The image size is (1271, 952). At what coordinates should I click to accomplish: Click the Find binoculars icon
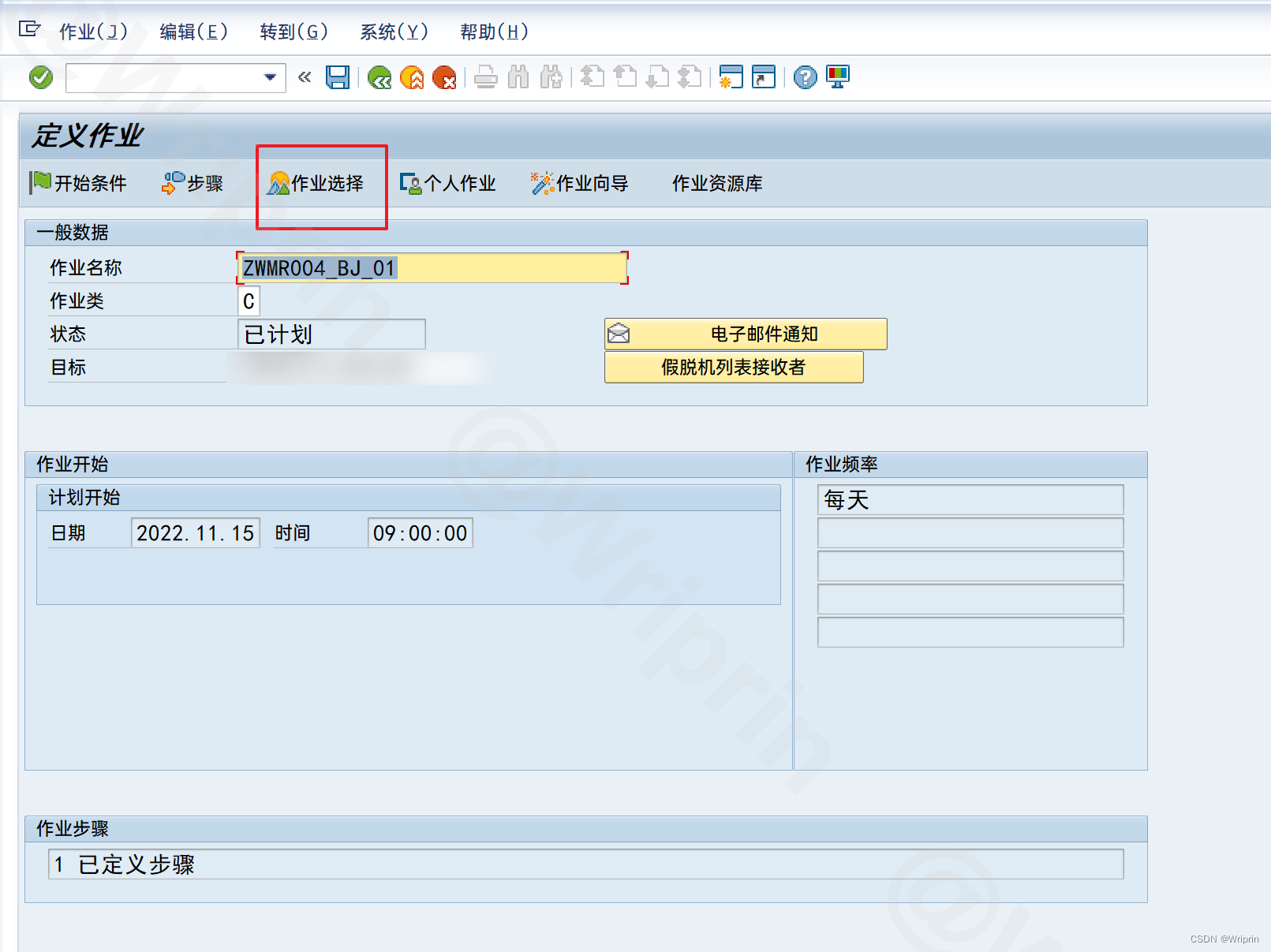pyautogui.click(x=518, y=77)
